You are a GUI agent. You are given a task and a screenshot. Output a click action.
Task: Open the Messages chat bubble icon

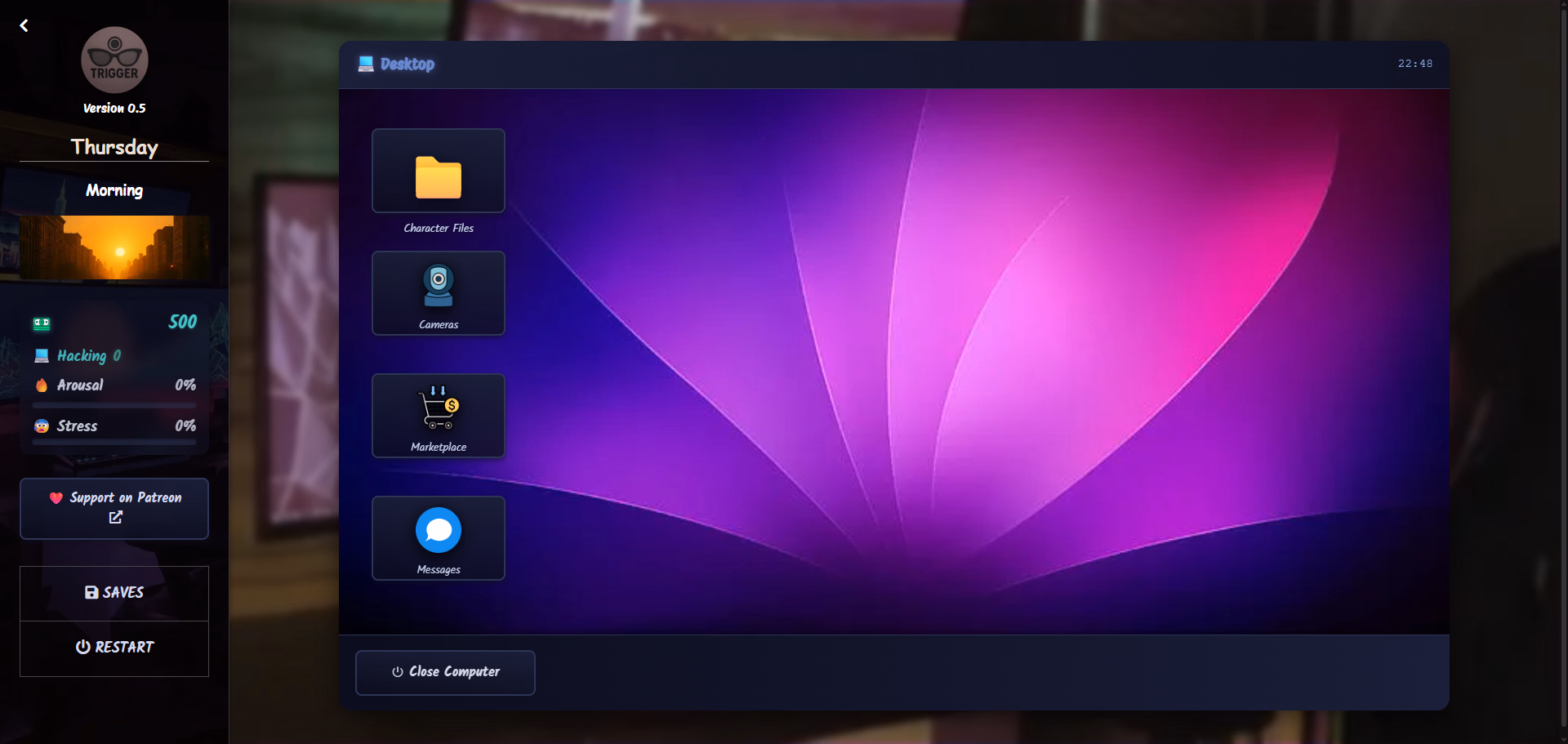(x=439, y=531)
